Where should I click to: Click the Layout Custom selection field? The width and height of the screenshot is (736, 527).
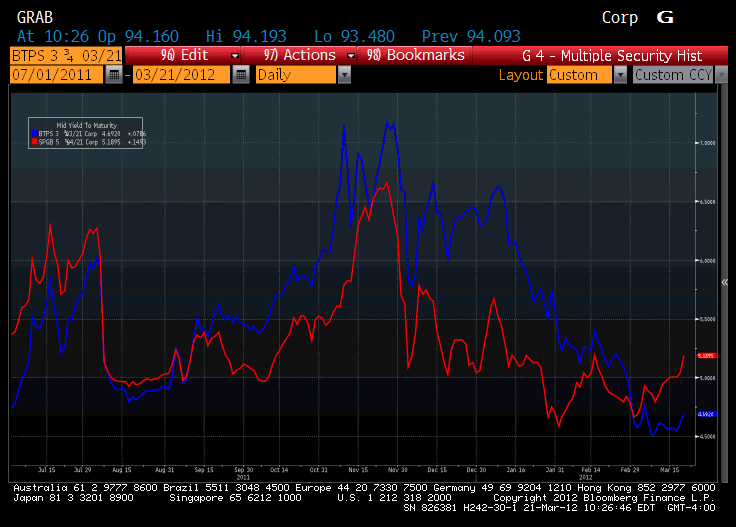tap(580, 75)
